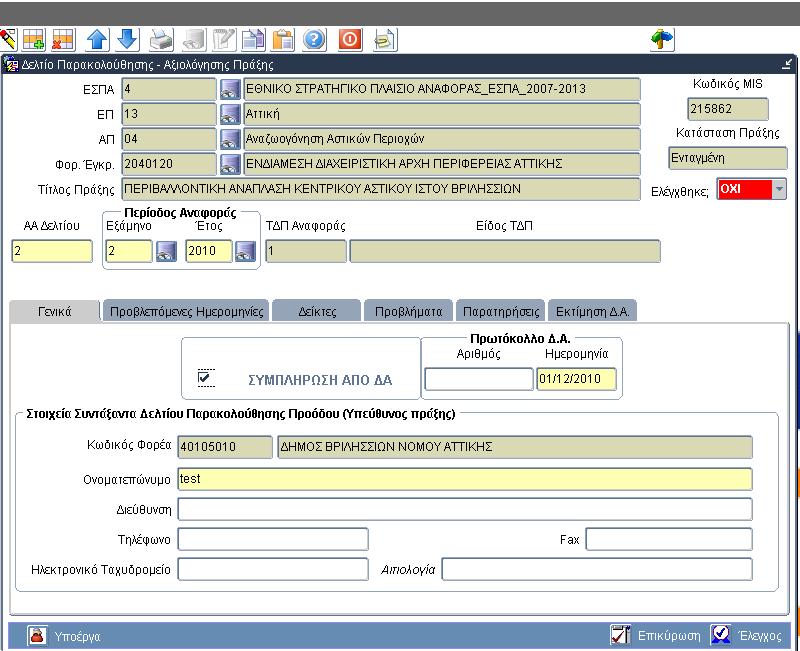Toggle the ΣΥΜΠΛΗΡΩΣΗ ΑΠΟ ΔΑ checkbox
This screenshot has height=651, width=800.
click(205, 378)
